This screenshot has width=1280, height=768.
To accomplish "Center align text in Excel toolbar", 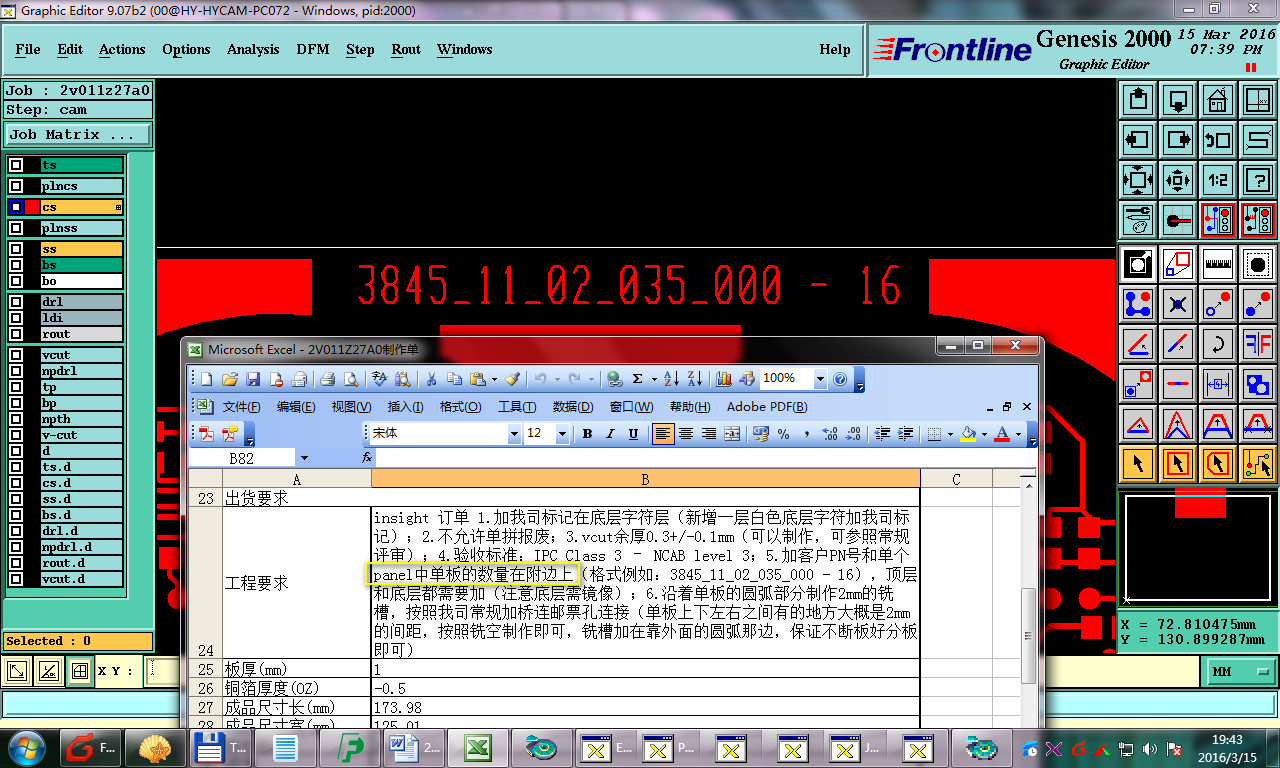I will [686, 433].
